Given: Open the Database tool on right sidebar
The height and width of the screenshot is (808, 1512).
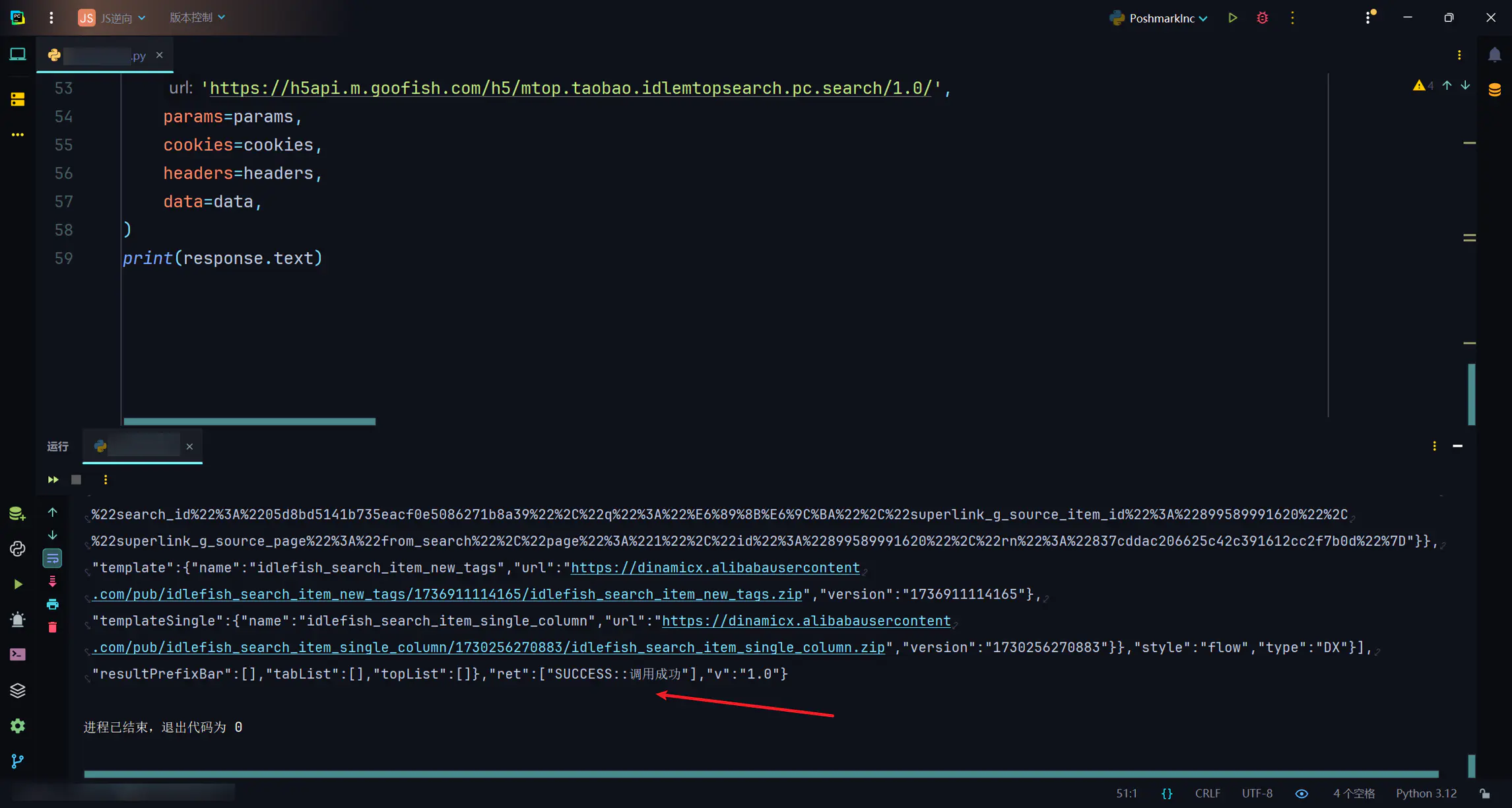Looking at the screenshot, I should coord(1495,90).
